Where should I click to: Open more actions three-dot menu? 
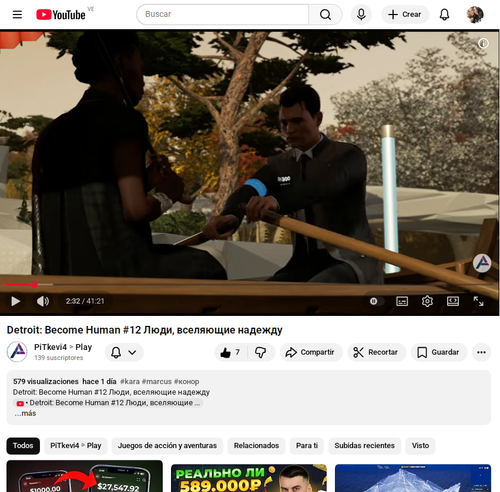tap(481, 352)
